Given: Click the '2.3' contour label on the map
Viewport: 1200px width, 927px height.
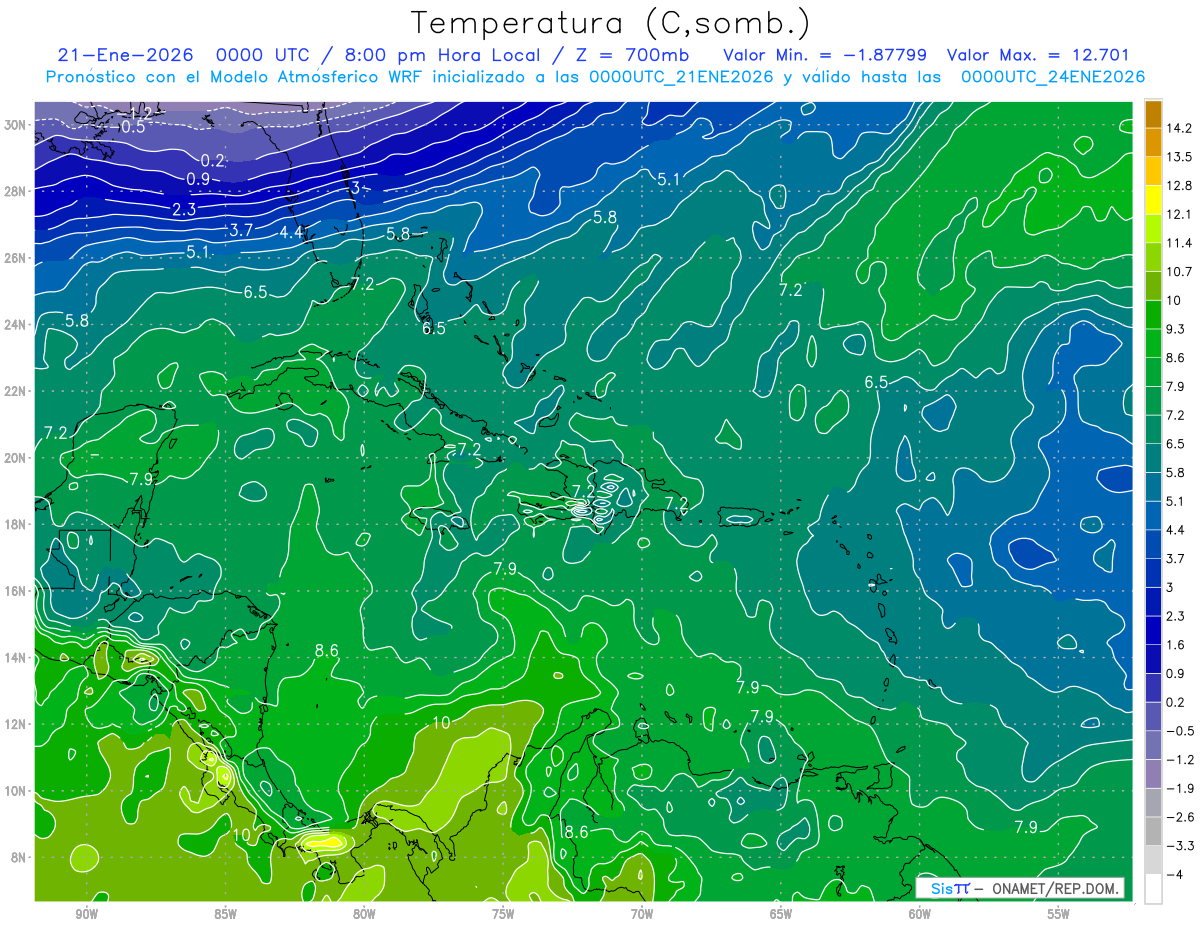Looking at the screenshot, I should click(184, 209).
